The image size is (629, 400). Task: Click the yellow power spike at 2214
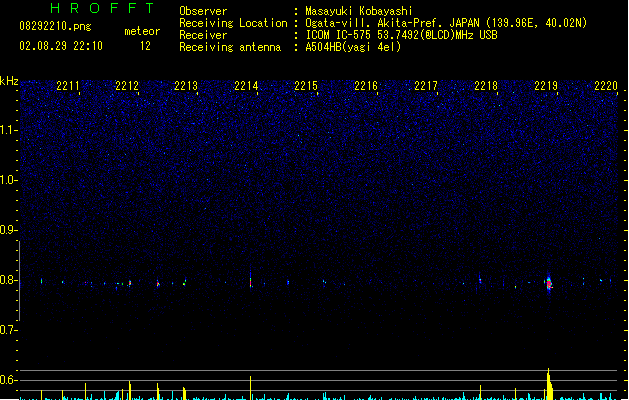pyautogui.click(x=251, y=388)
